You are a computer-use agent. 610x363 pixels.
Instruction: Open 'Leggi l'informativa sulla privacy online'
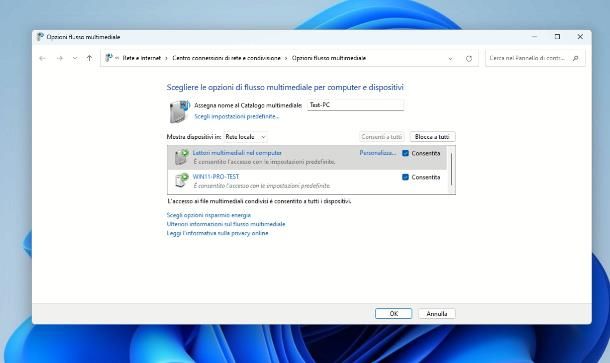click(217, 233)
